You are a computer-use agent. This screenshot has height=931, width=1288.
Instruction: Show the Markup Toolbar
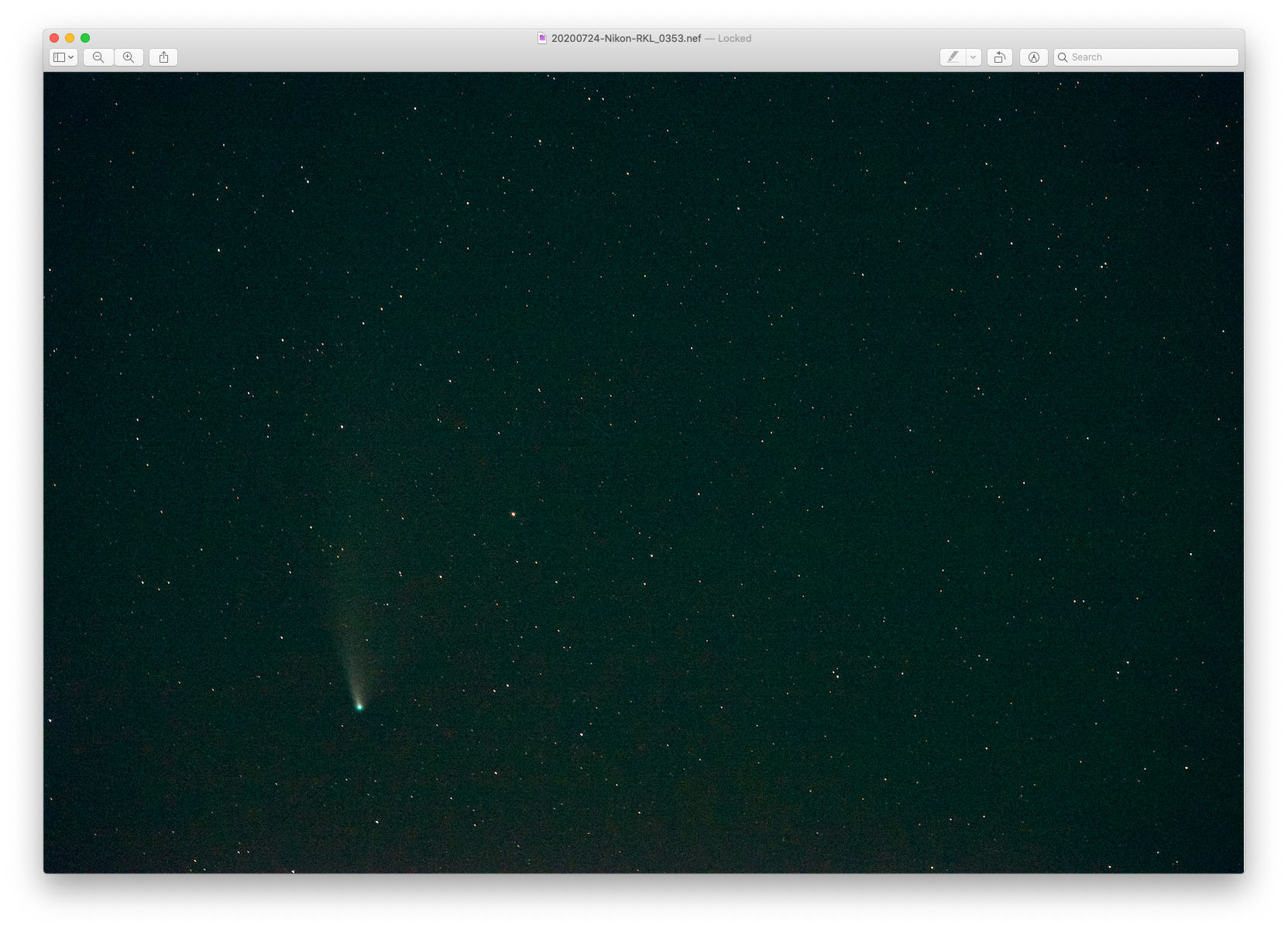[1034, 57]
